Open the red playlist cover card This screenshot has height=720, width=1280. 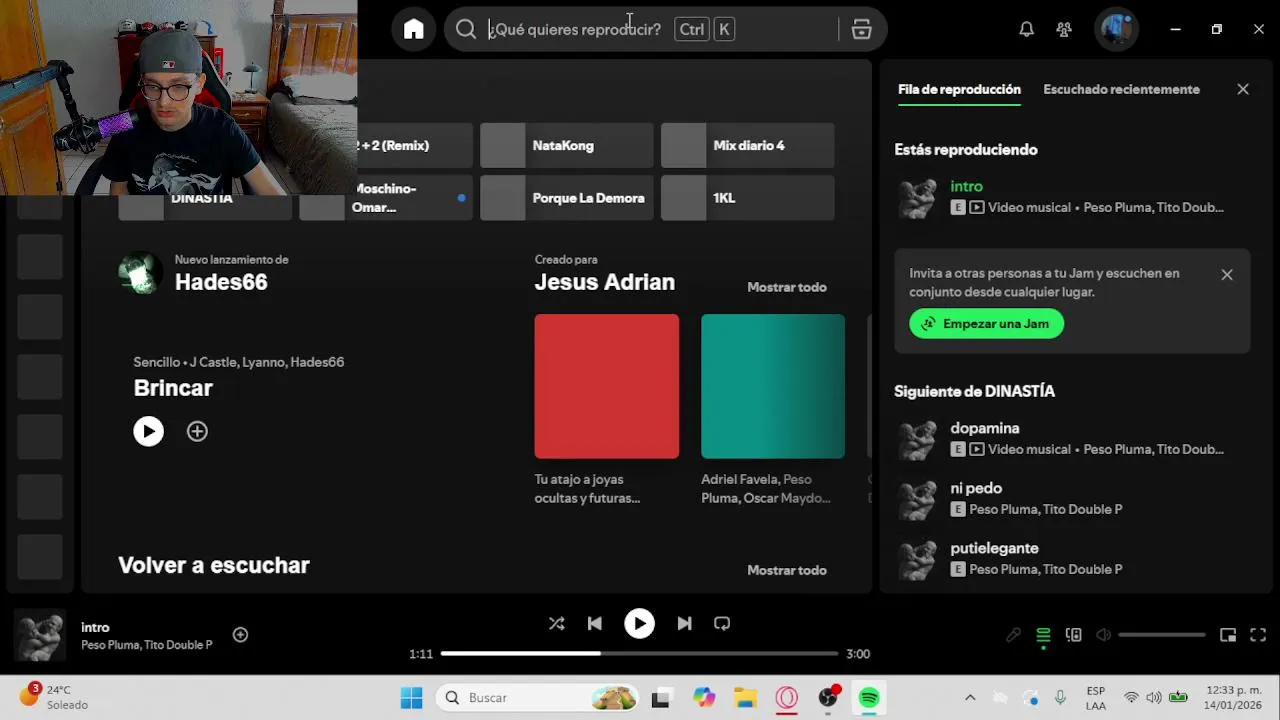tap(607, 386)
